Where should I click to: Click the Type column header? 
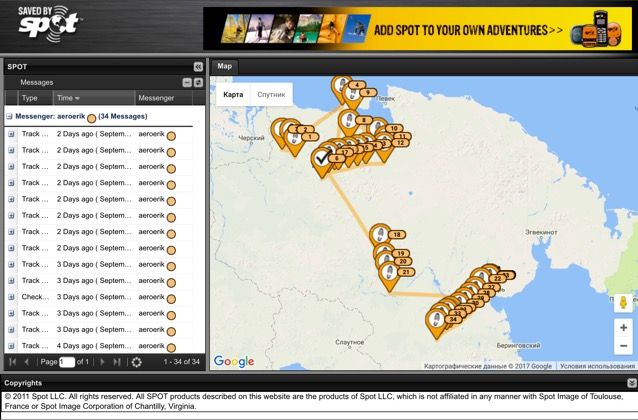tap(35, 98)
